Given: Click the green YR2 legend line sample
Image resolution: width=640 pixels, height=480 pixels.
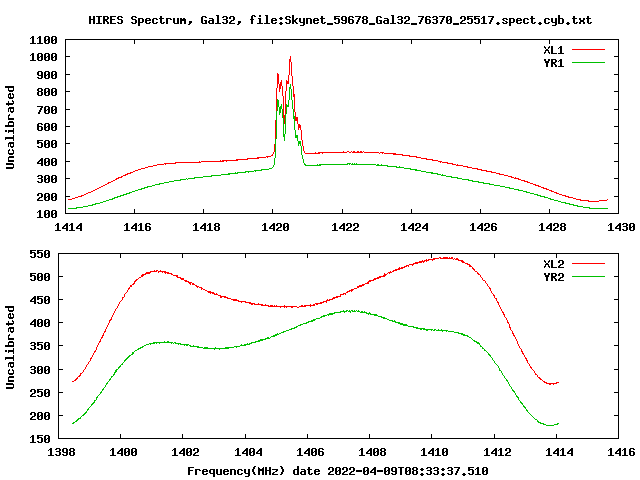Looking at the screenshot, I should pyautogui.click(x=588, y=277).
